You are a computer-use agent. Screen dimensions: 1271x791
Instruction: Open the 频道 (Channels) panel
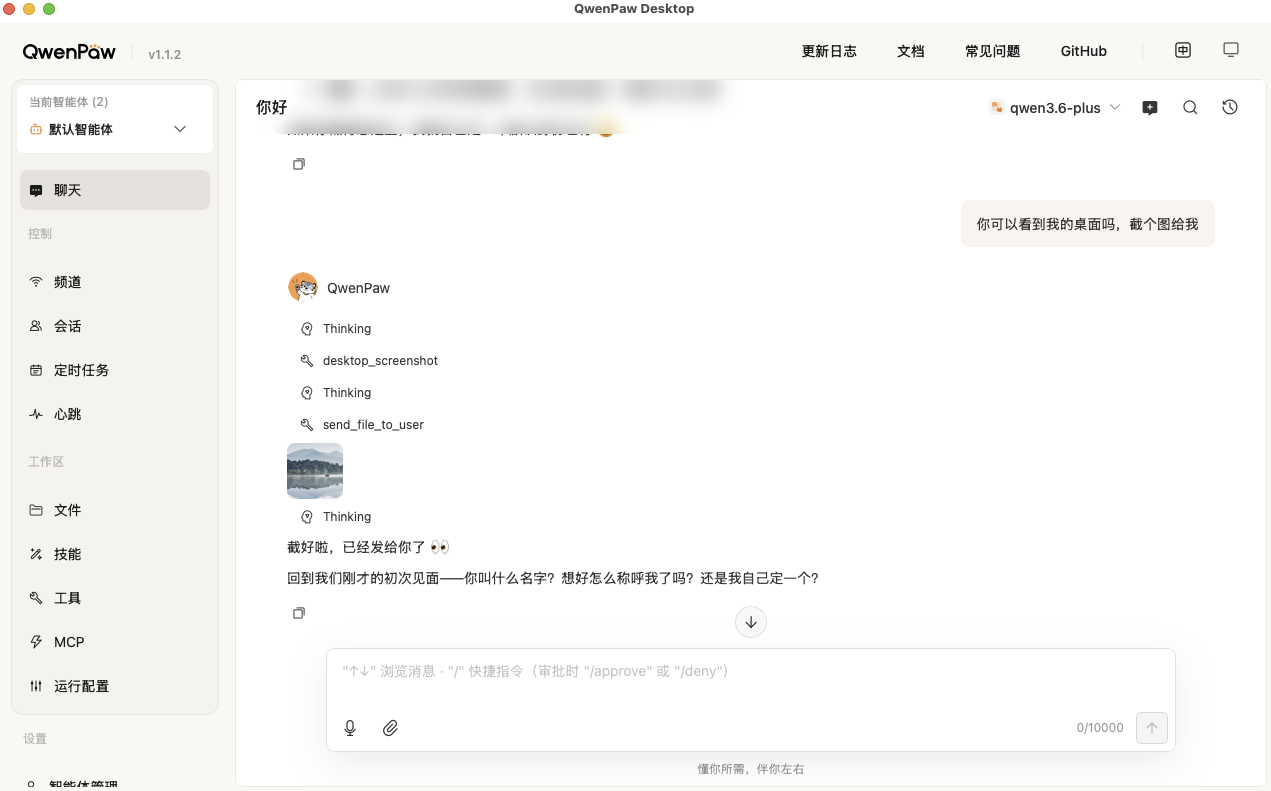[x=67, y=281]
